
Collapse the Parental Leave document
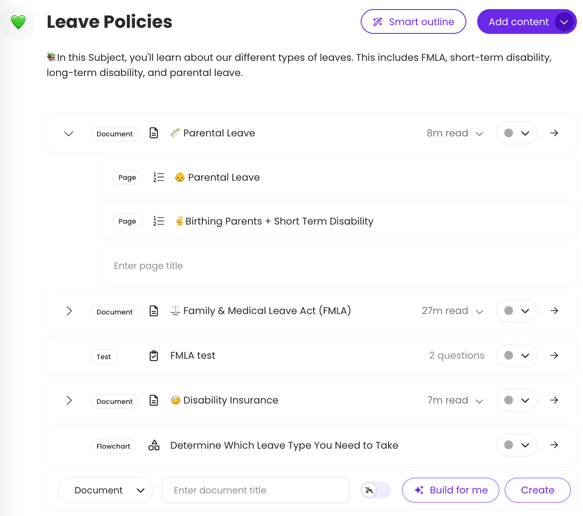pyautogui.click(x=68, y=133)
